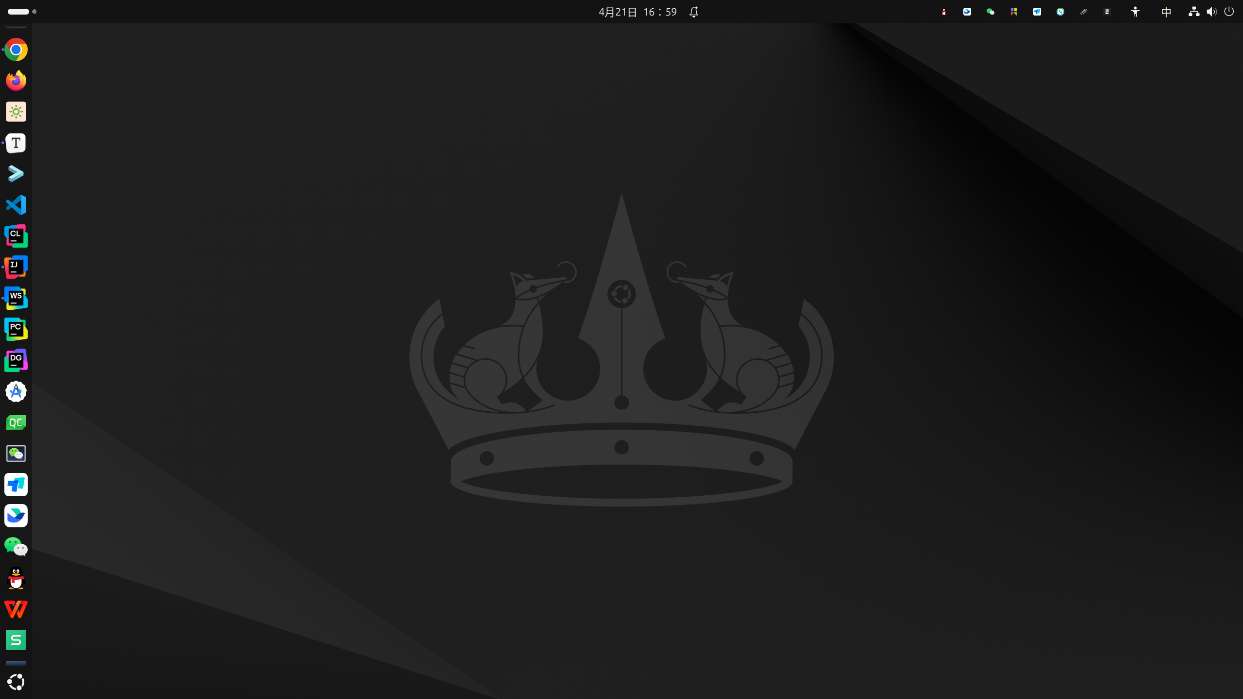This screenshot has width=1243, height=699.
Task: Launch WPS Office from the dock
Action: pos(16,609)
